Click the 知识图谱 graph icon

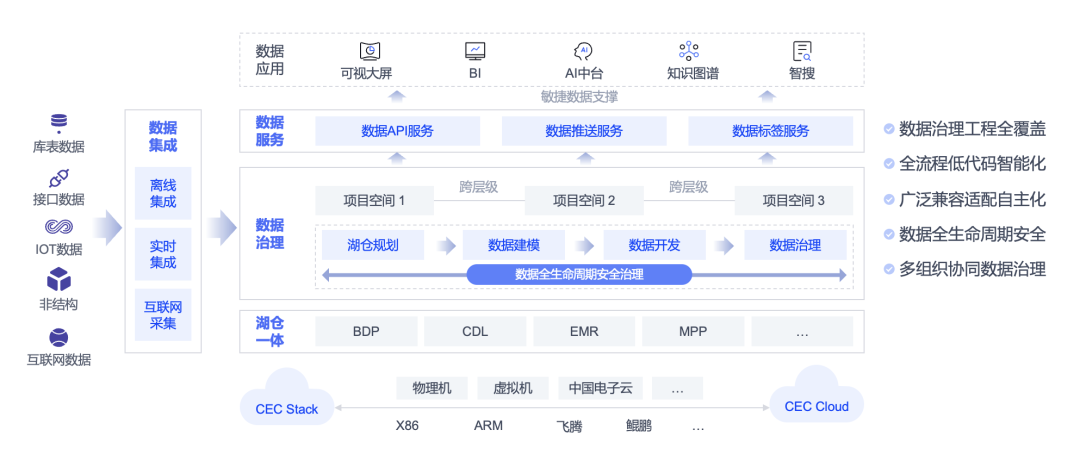(690, 51)
